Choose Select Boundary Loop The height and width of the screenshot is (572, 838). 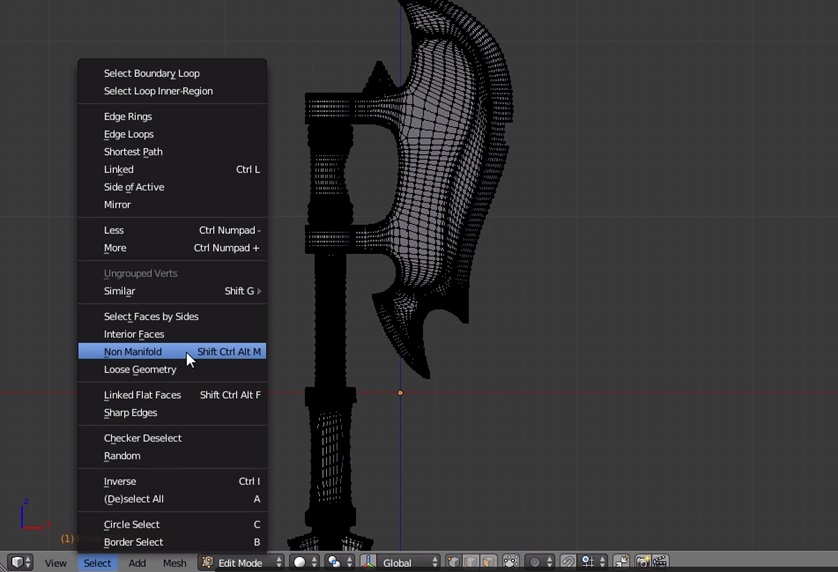[x=172, y=73]
